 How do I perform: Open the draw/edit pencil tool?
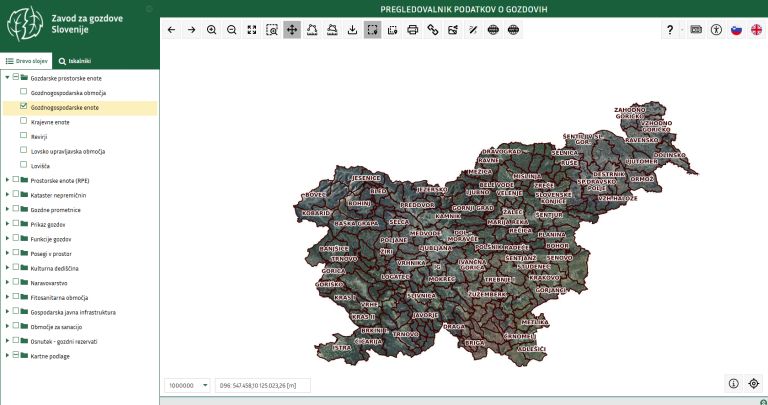[473, 30]
